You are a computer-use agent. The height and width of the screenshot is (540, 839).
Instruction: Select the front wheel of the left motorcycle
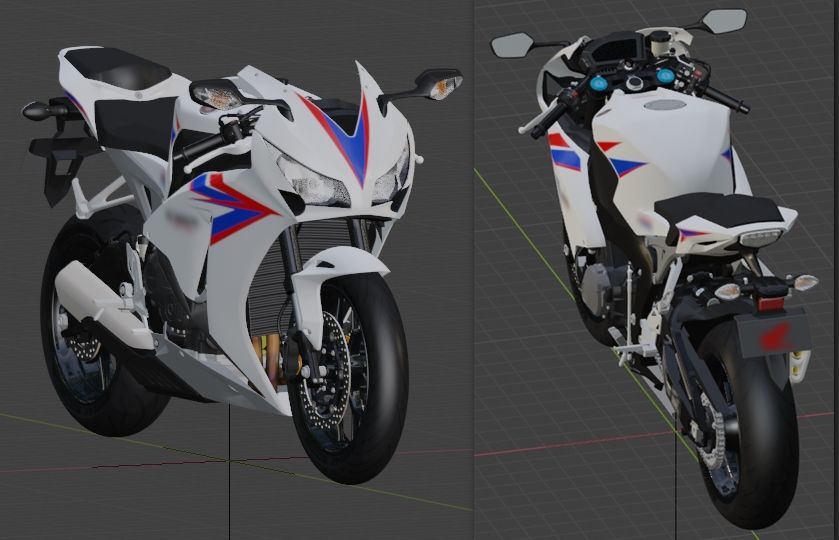tap(348, 377)
